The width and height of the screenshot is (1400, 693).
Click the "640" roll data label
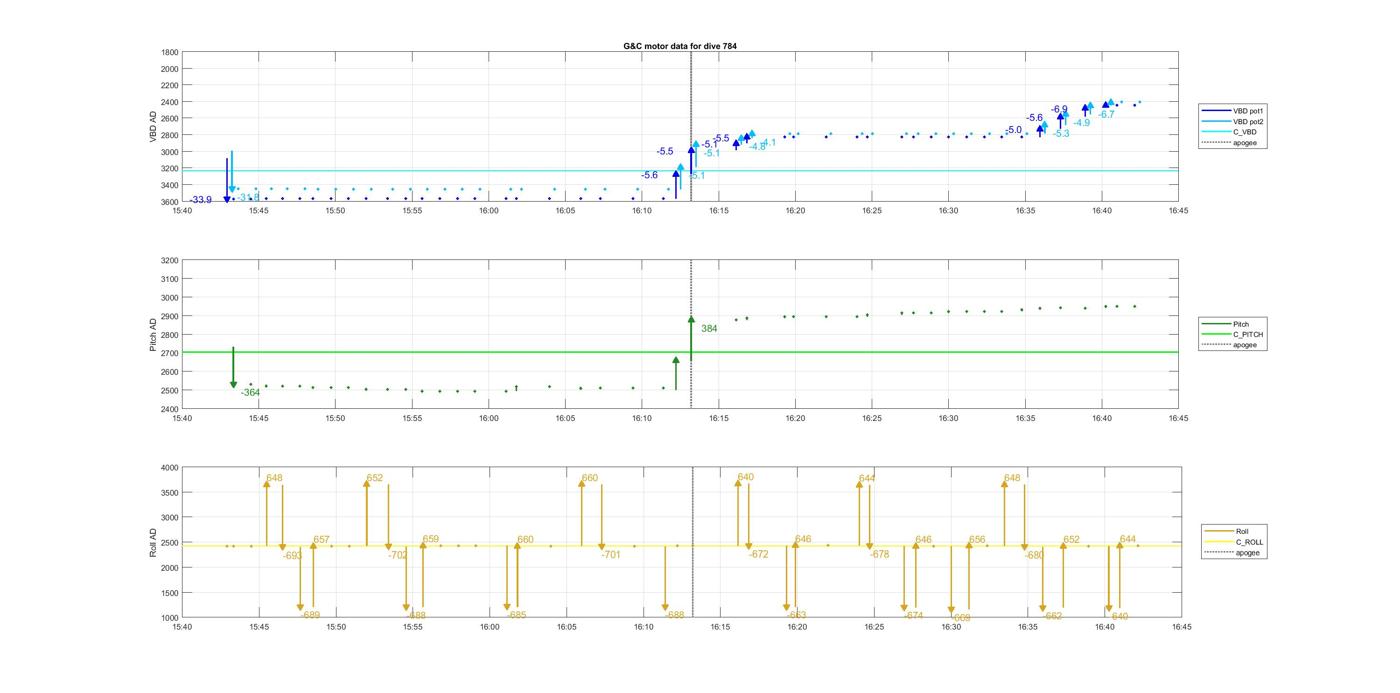pyautogui.click(x=745, y=477)
